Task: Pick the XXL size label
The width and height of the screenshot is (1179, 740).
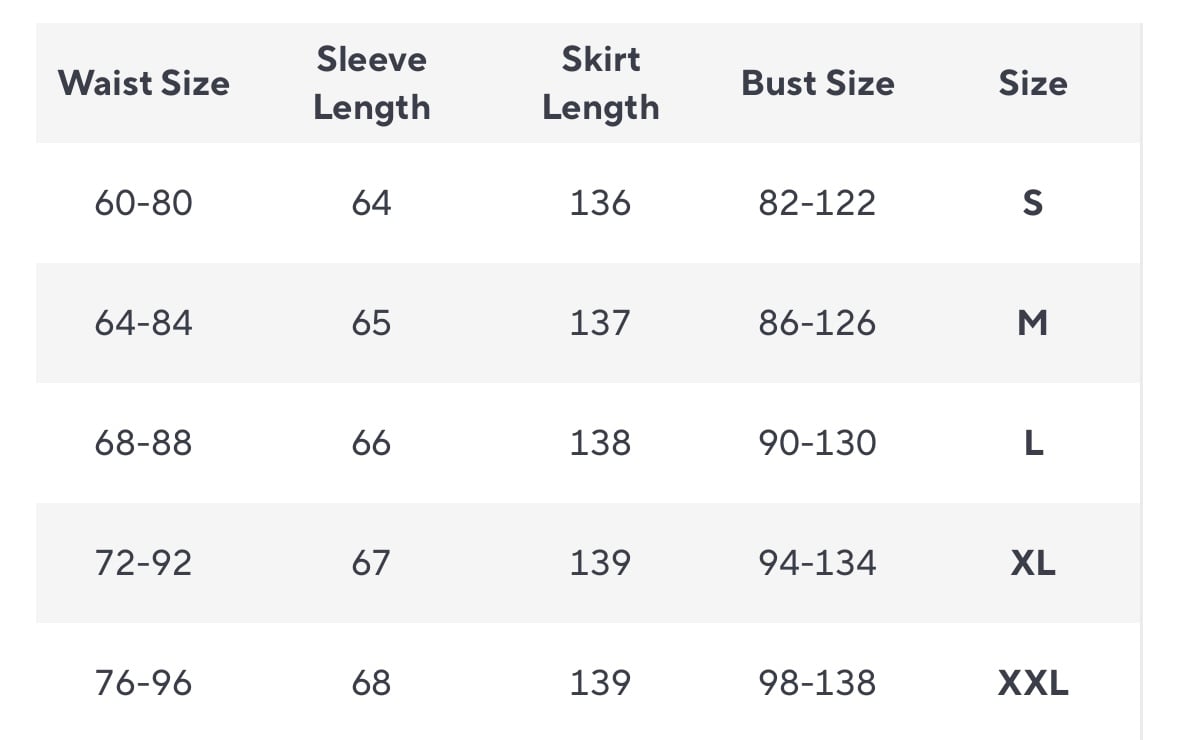Action: (1032, 683)
